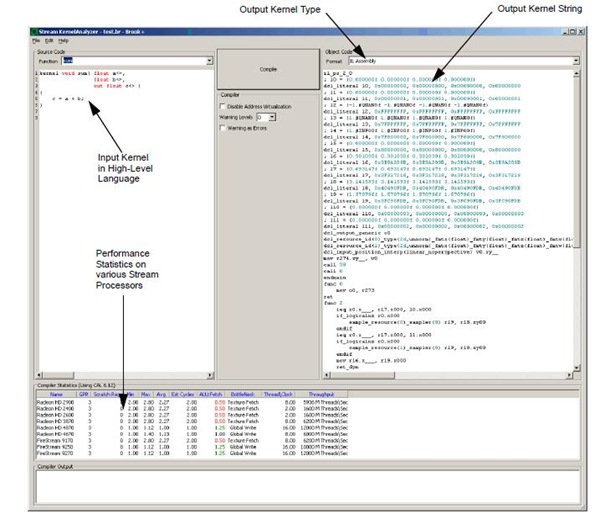
Task: Click the BottleNeck column header
Action: point(243,394)
